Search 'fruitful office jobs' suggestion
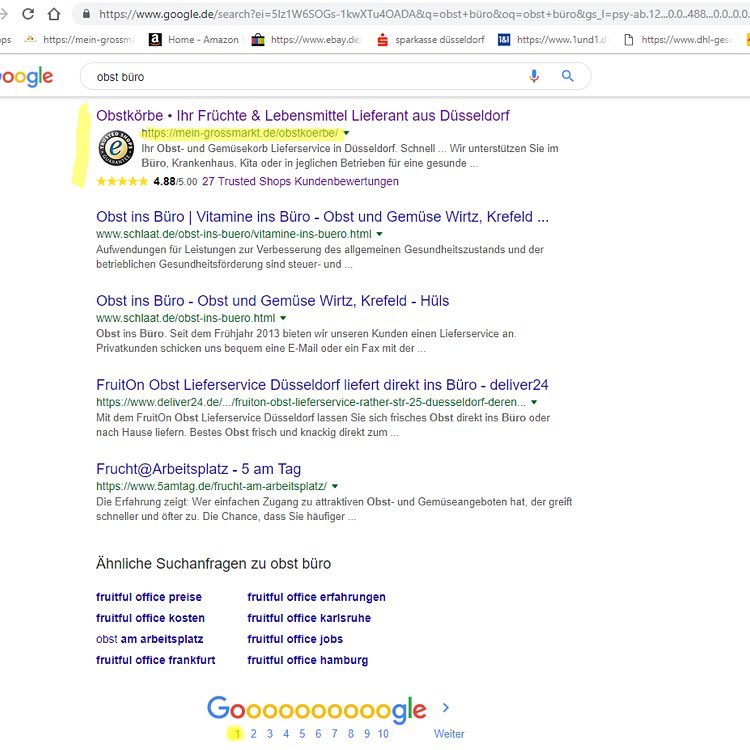This screenshot has width=750, height=750. (x=295, y=639)
